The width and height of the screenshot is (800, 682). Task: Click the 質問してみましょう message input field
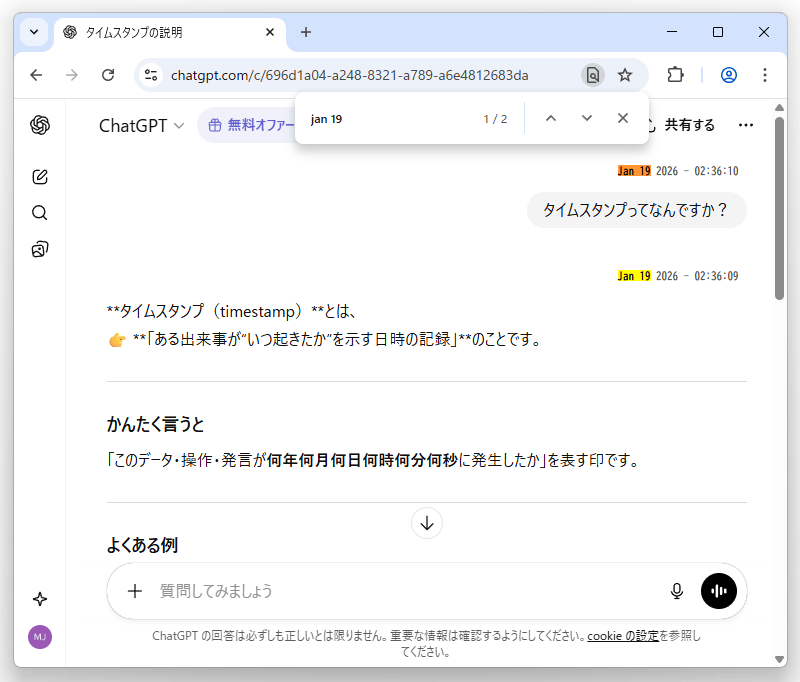[400, 591]
